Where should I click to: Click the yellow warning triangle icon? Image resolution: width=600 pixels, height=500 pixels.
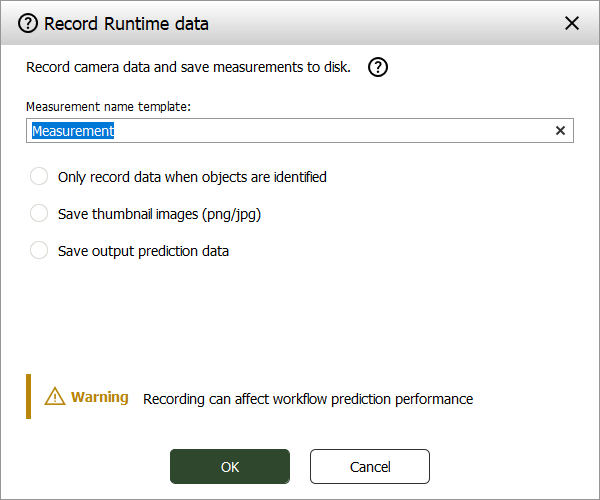tap(54, 397)
